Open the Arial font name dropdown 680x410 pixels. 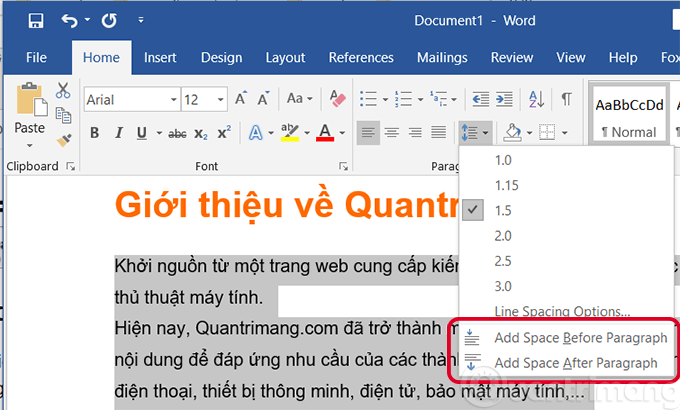point(173,100)
